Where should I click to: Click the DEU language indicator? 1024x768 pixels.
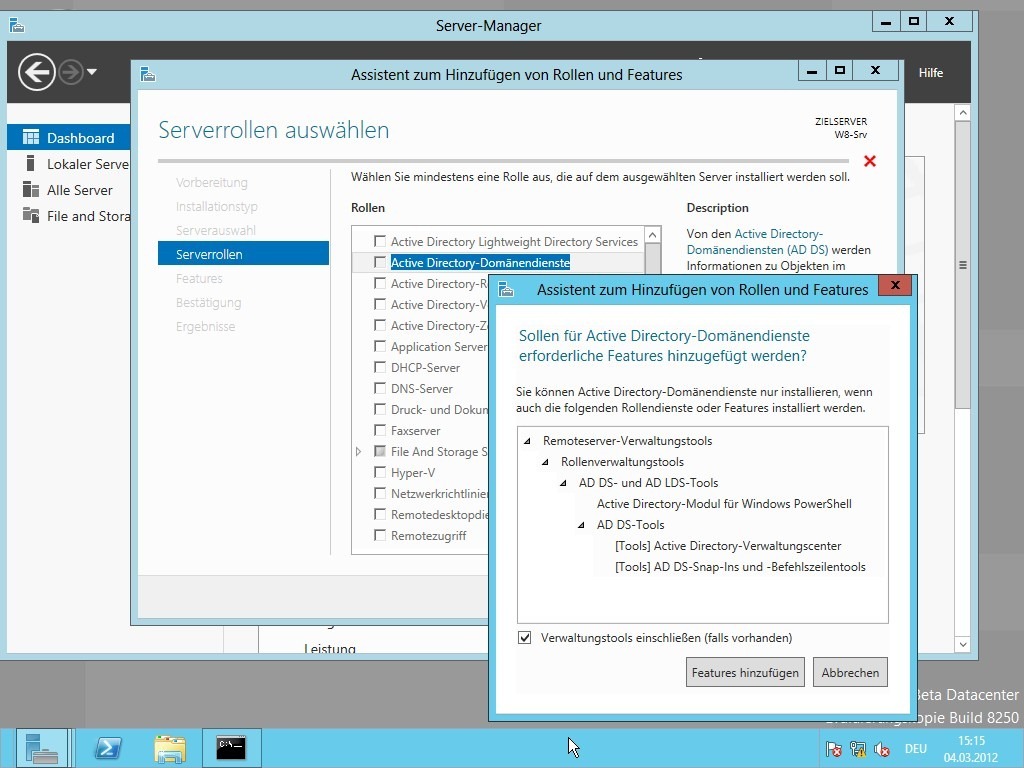[x=916, y=749]
